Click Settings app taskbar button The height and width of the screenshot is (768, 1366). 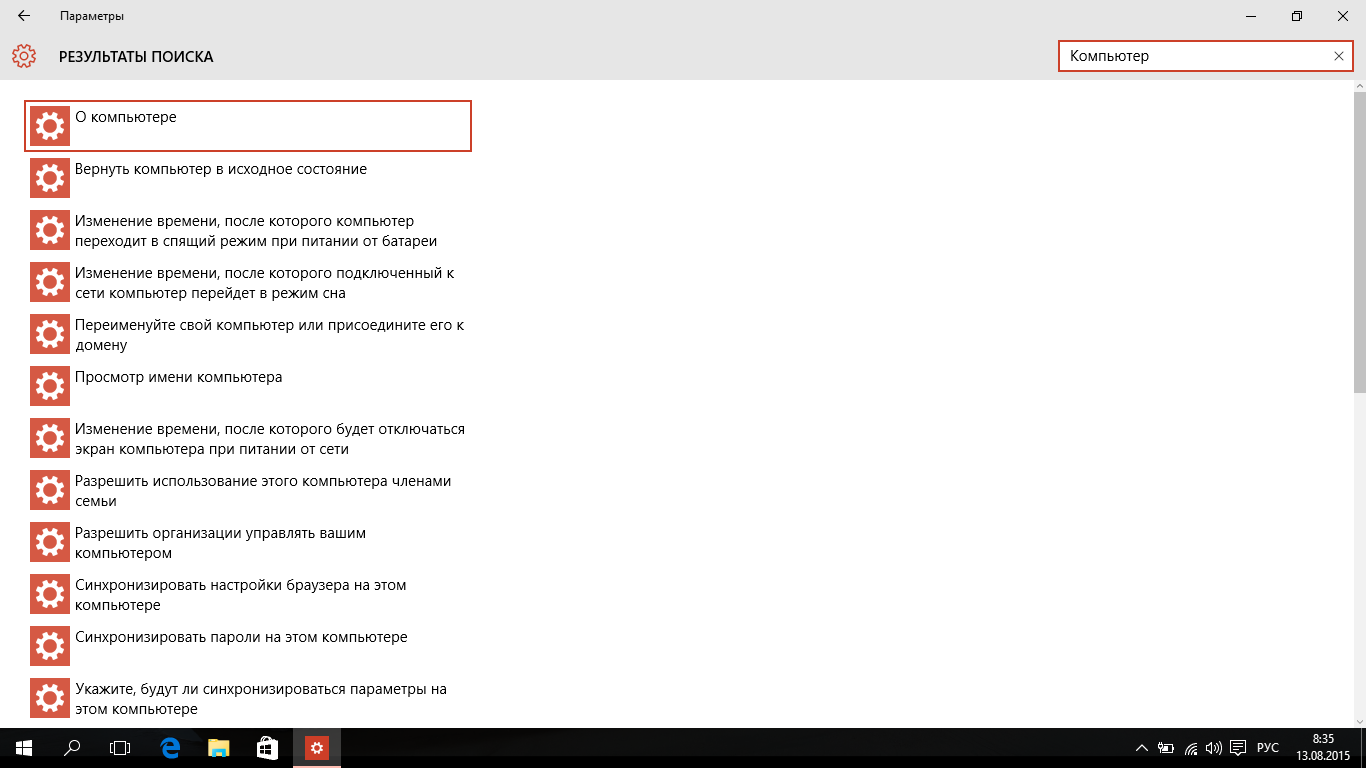click(x=317, y=748)
